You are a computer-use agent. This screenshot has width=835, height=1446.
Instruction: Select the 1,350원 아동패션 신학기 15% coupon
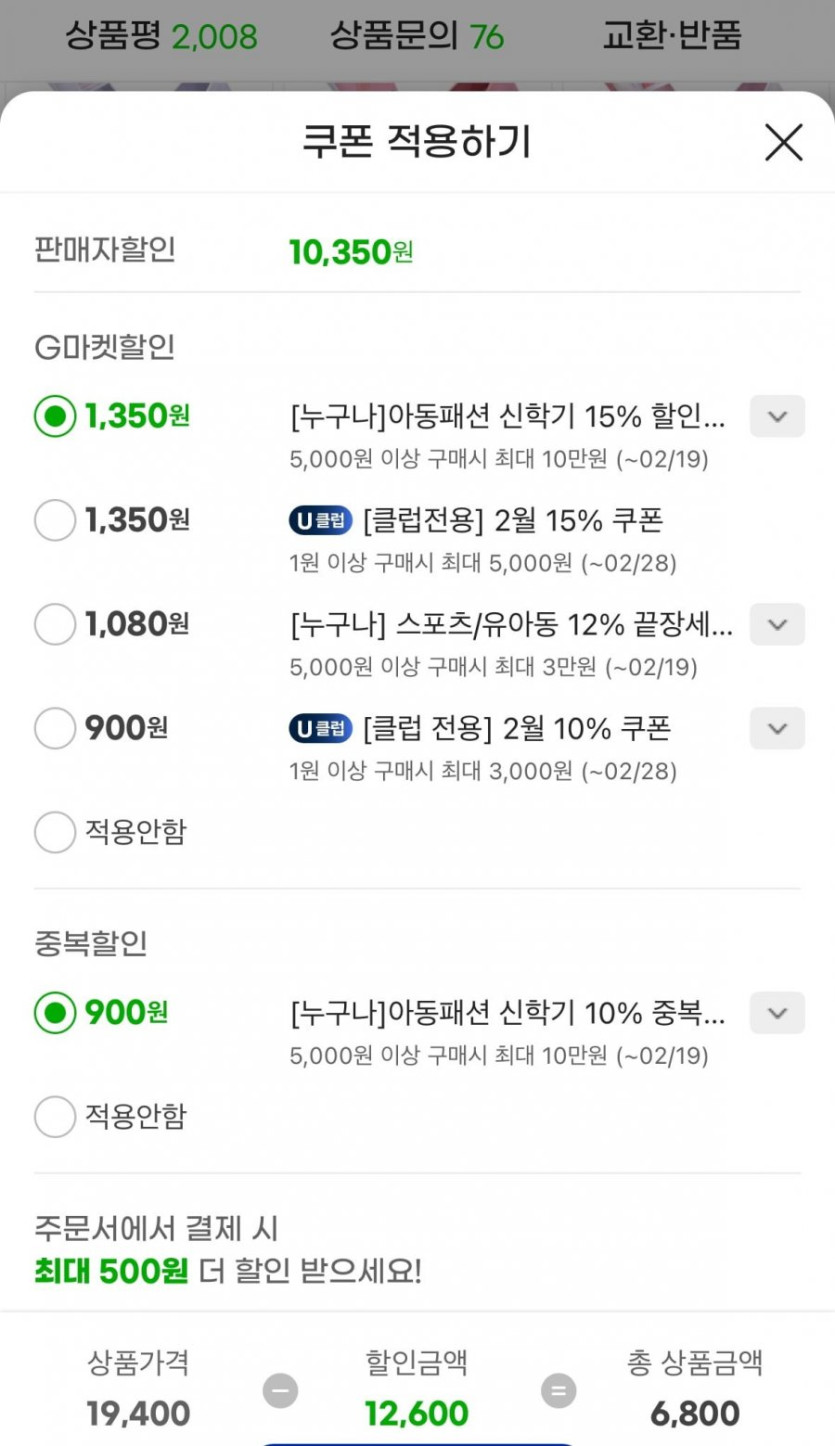55,416
